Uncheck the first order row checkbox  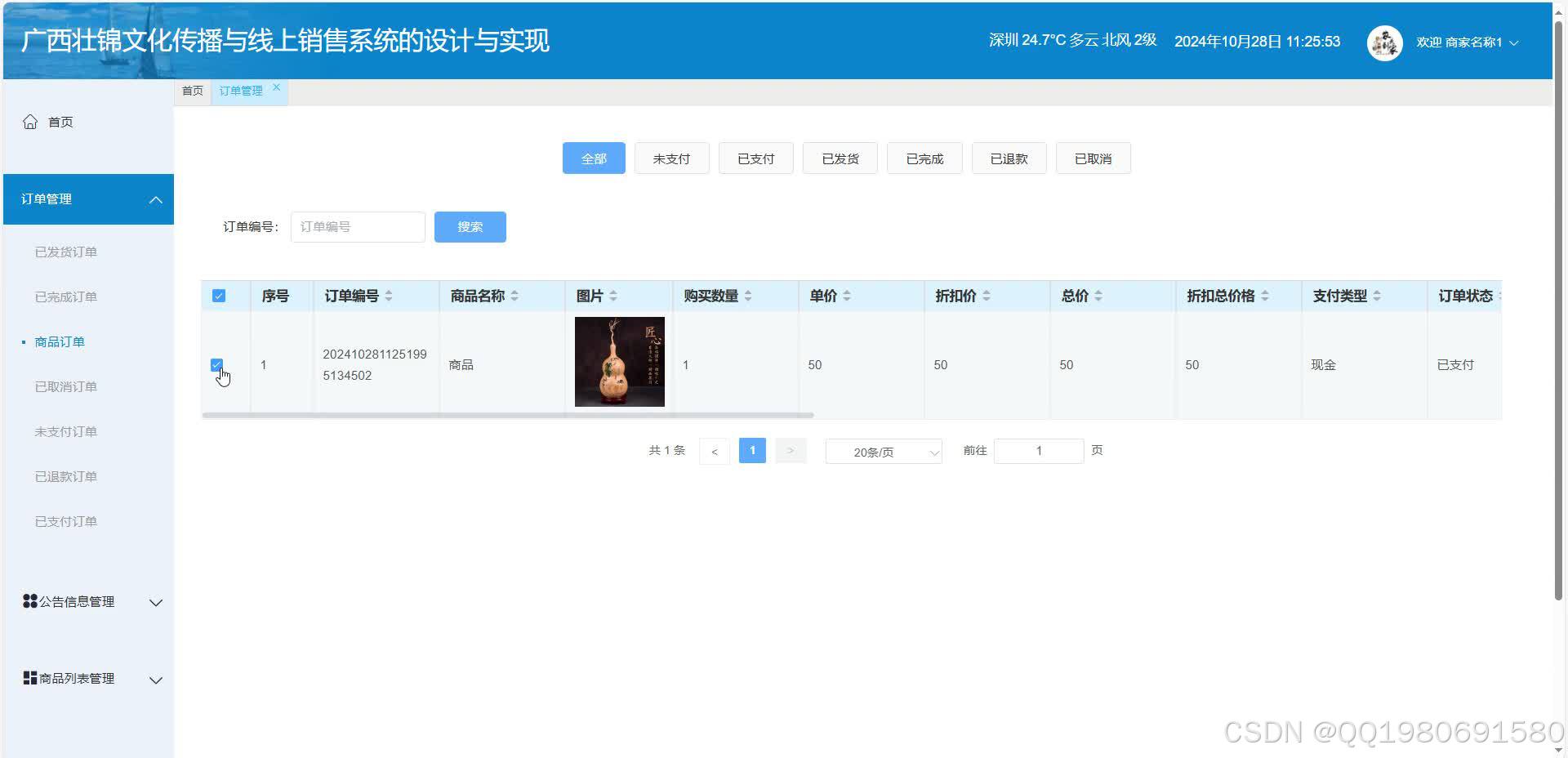(217, 364)
